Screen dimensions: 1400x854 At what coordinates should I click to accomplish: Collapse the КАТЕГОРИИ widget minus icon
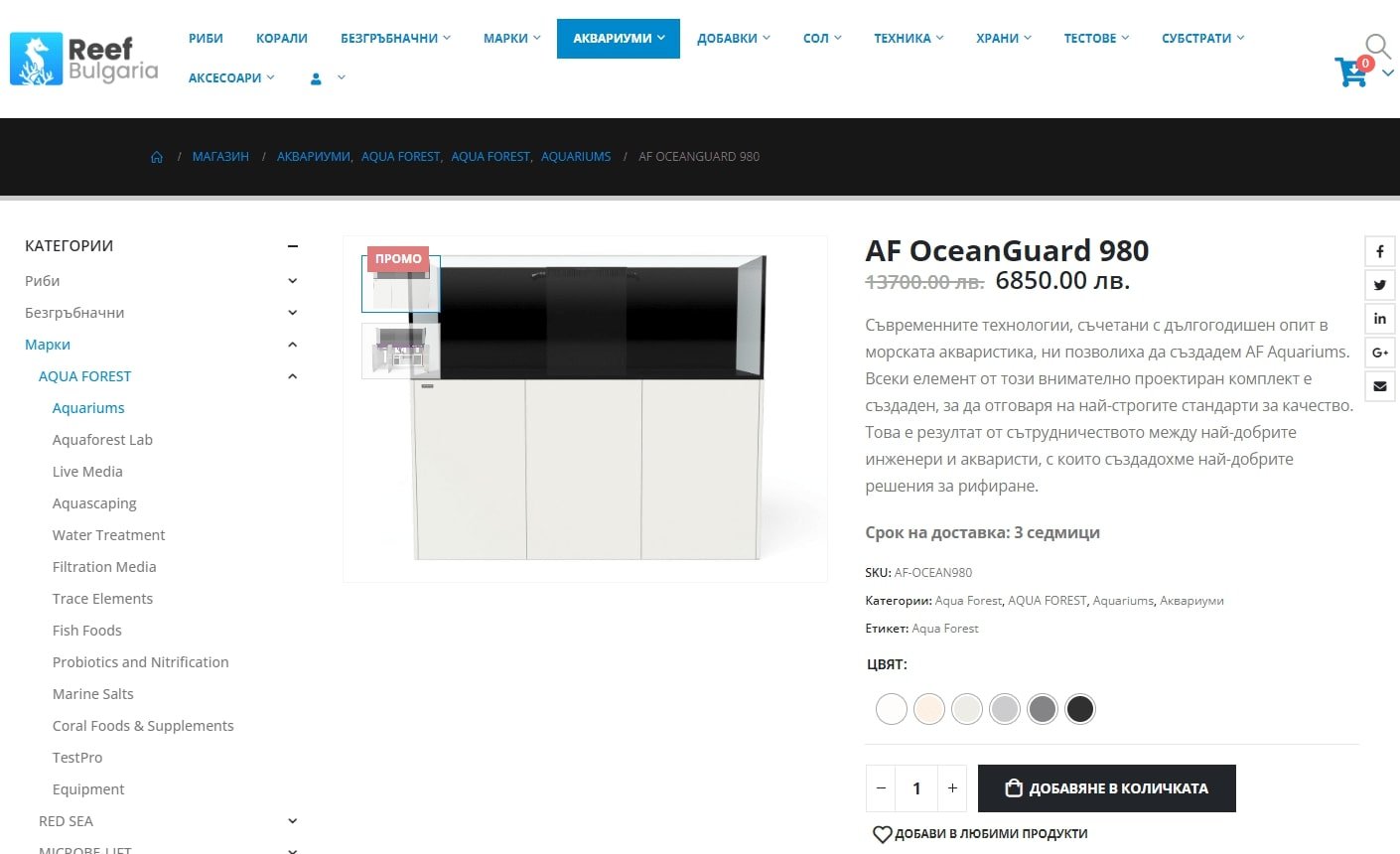(x=293, y=246)
